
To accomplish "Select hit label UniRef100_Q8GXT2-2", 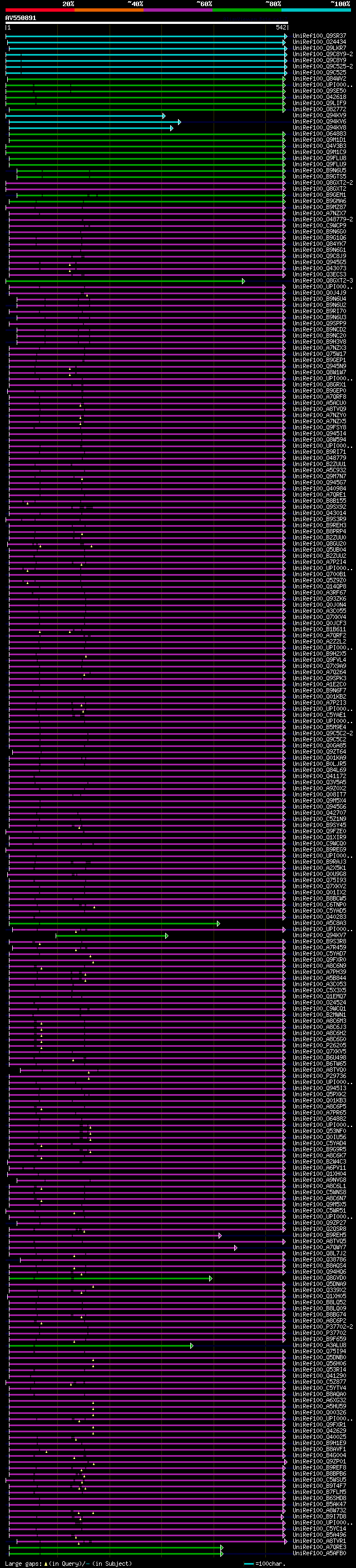I will point(323,182).
